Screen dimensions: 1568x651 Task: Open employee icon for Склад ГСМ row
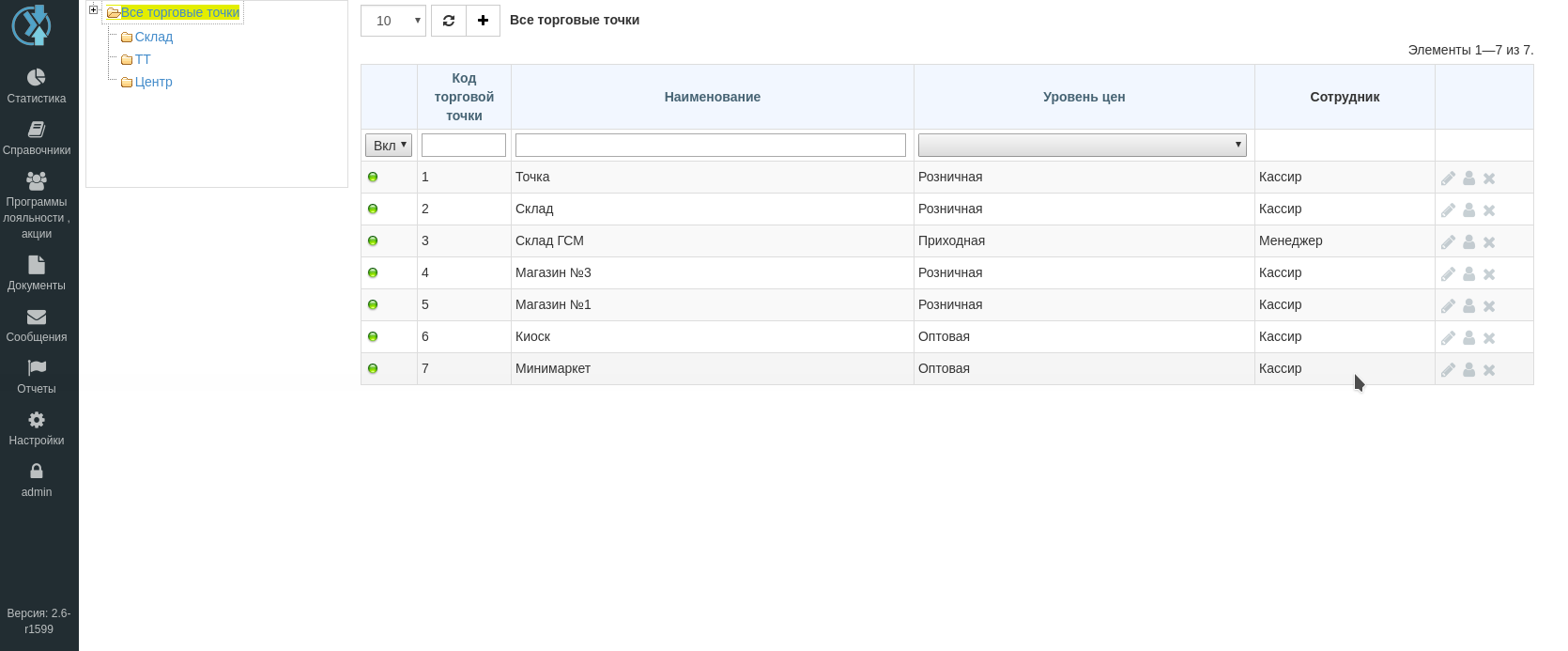tap(1469, 242)
